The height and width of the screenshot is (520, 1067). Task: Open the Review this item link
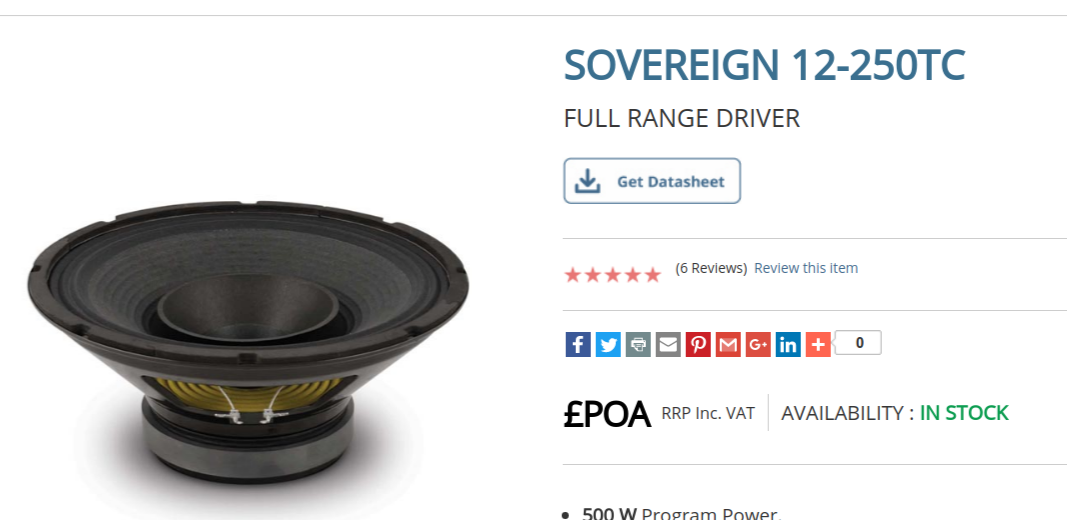tap(806, 268)
